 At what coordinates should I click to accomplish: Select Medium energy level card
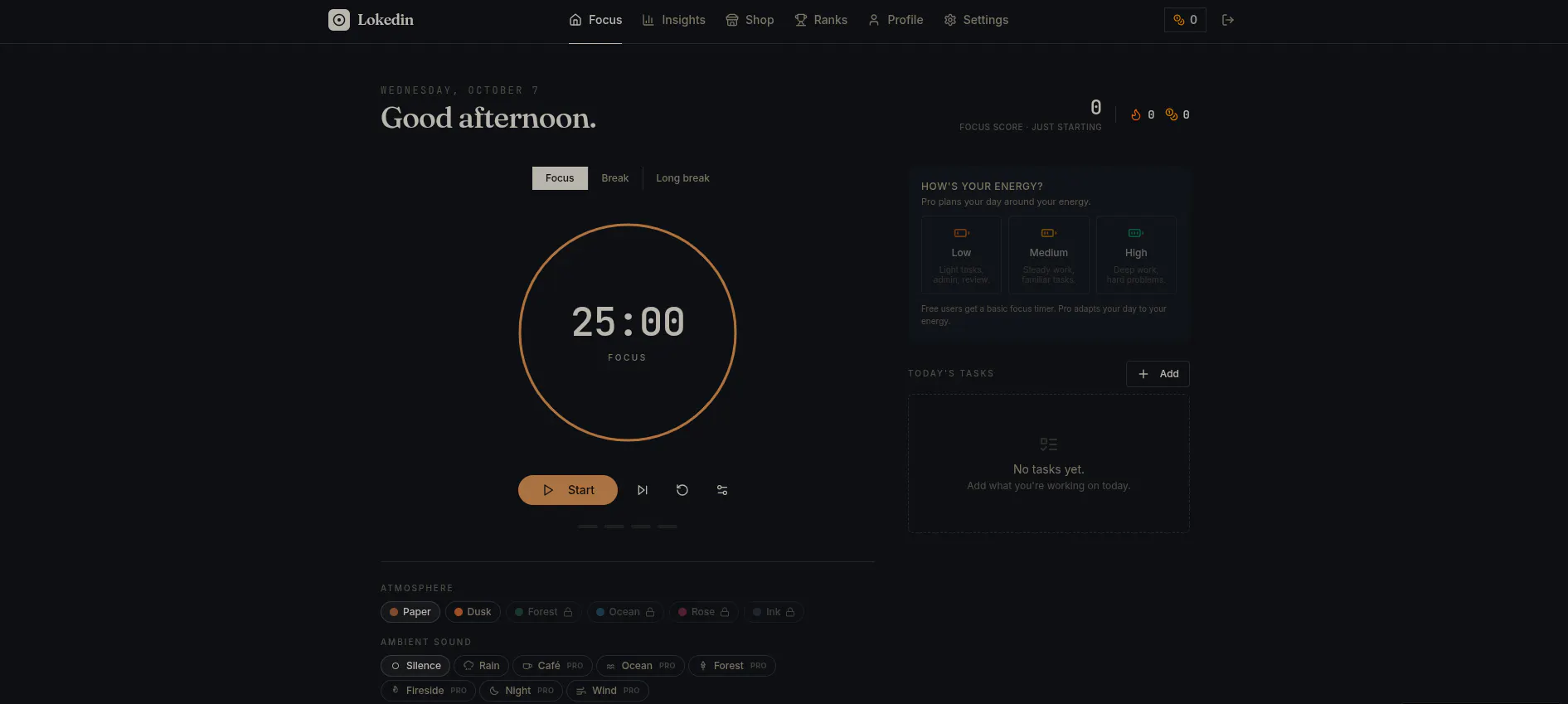tap(1049, 255)
